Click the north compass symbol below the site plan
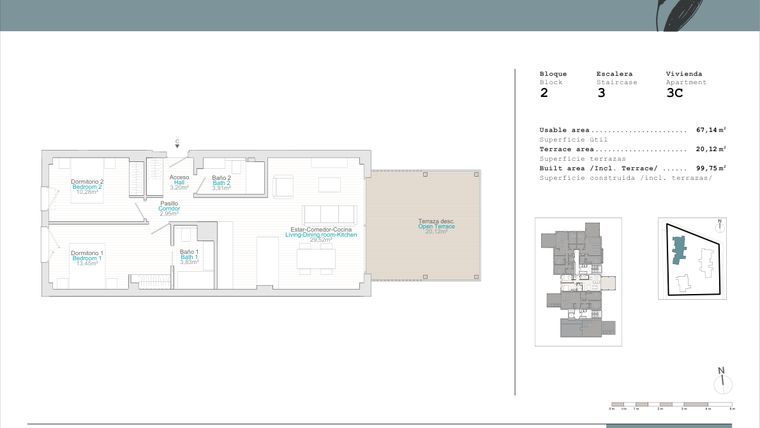 pos(723,380)
